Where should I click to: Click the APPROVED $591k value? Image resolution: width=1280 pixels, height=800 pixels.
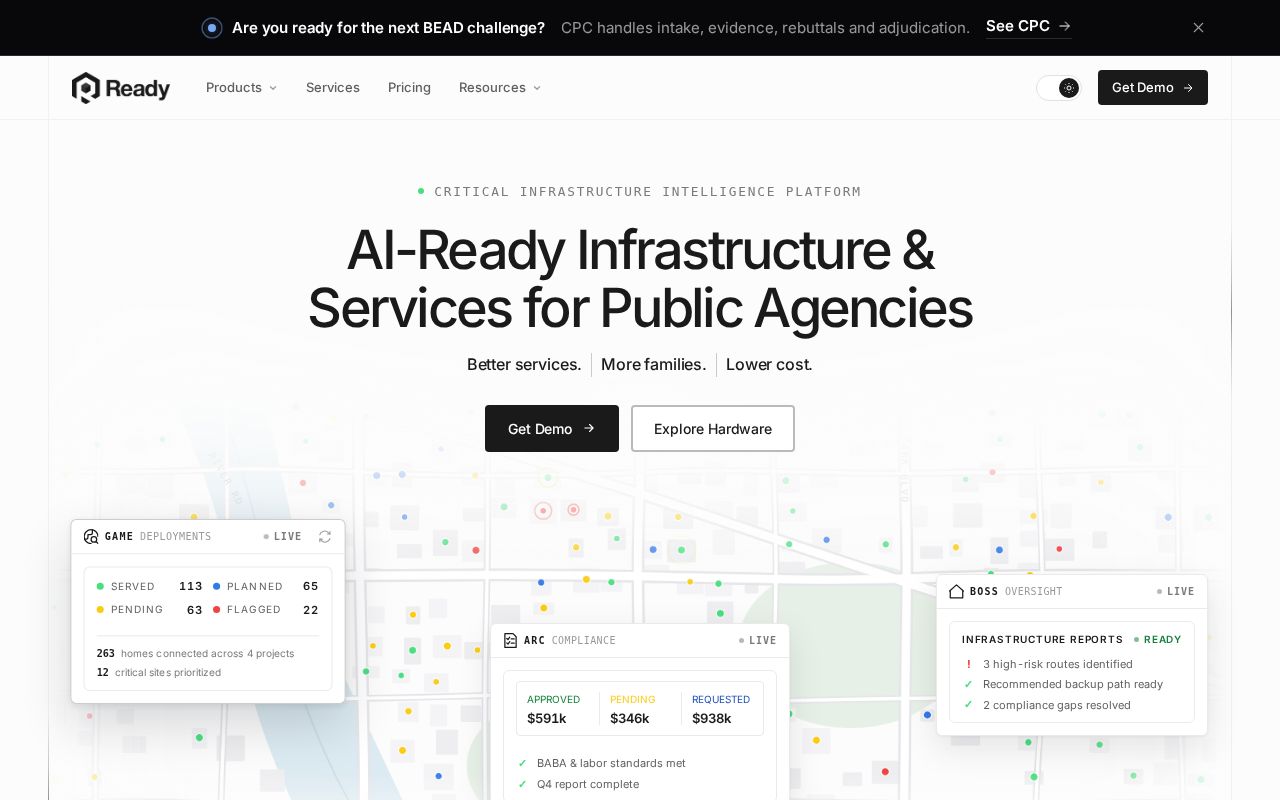tap(547, 719)
